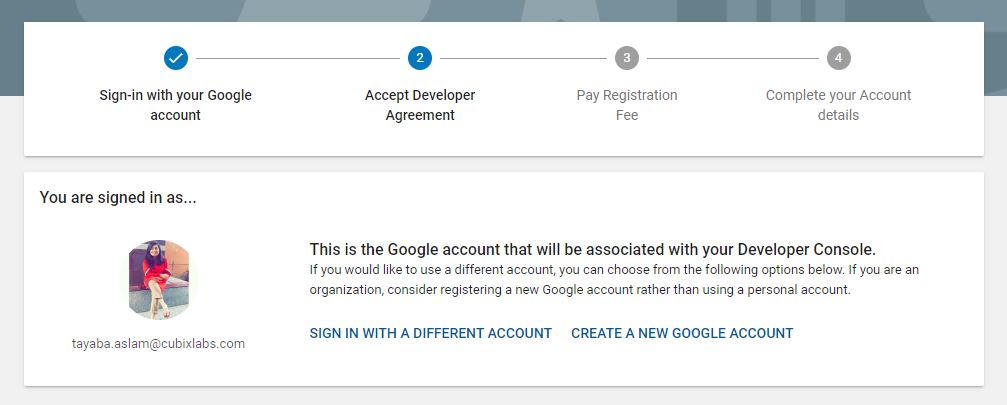The image size is (1007, 405).
Task: Click the completed step 1 checkmark icon
Action: [x=176, y=58]
